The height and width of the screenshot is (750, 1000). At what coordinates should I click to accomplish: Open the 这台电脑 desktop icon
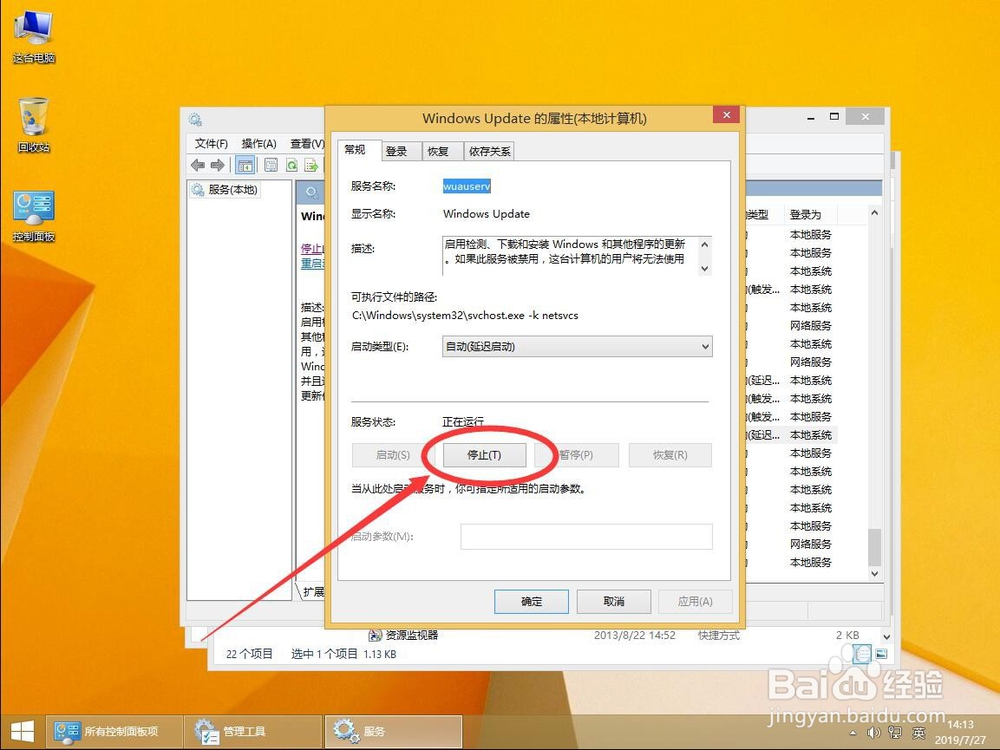(x=34, y=36)
